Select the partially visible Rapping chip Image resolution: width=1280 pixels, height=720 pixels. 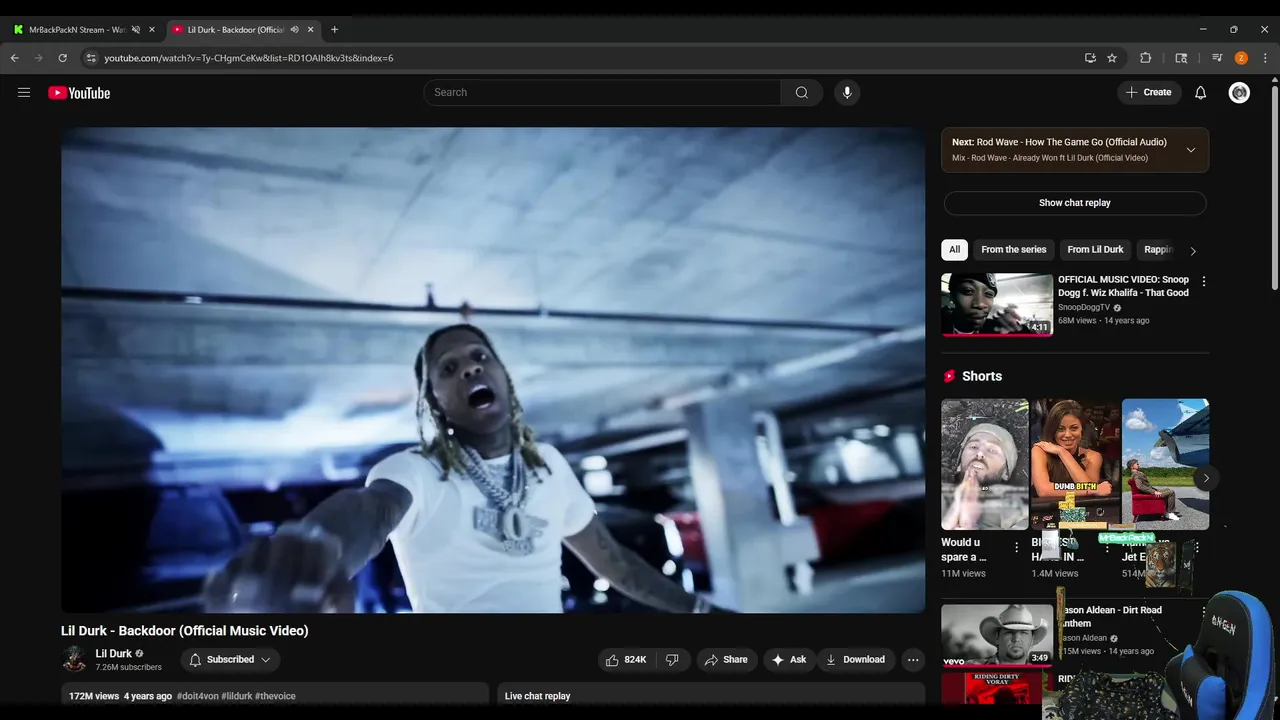point(1158,250)
